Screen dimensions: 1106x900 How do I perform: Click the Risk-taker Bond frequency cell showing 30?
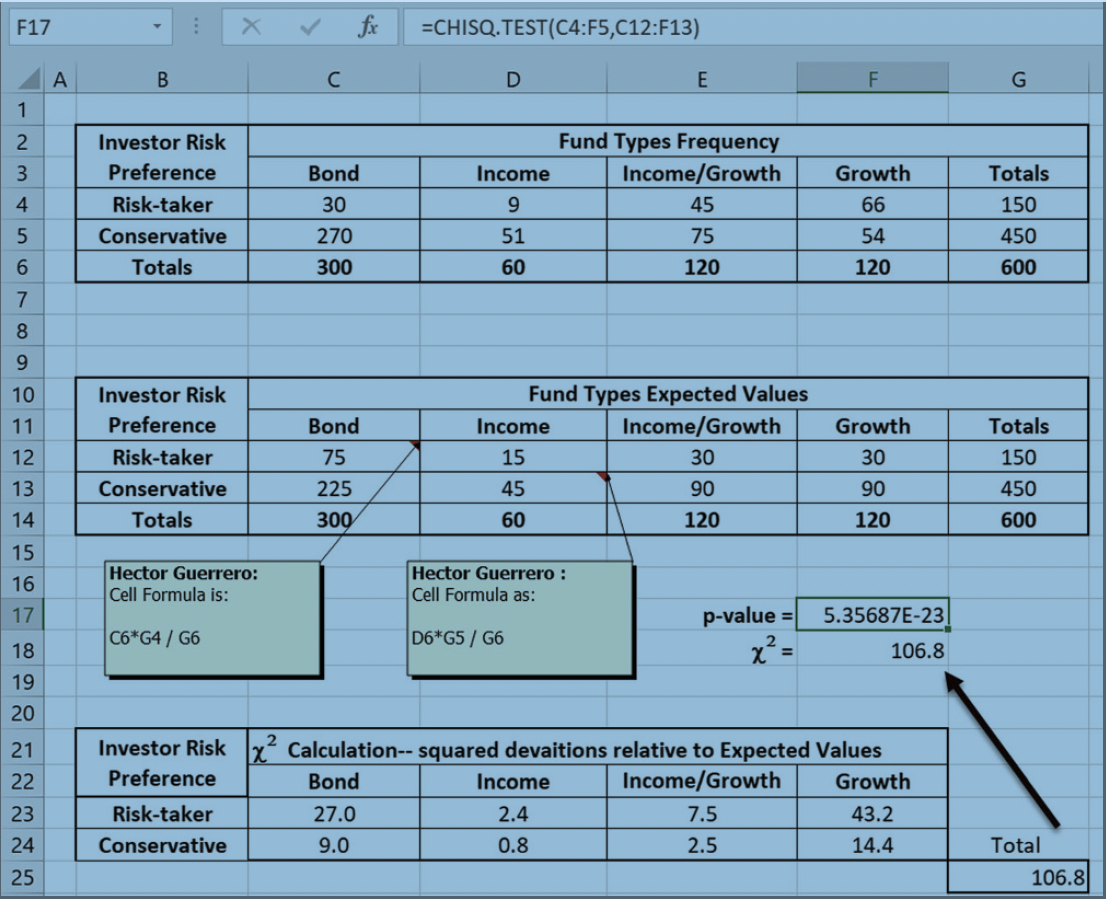click(x=332, y=205)
